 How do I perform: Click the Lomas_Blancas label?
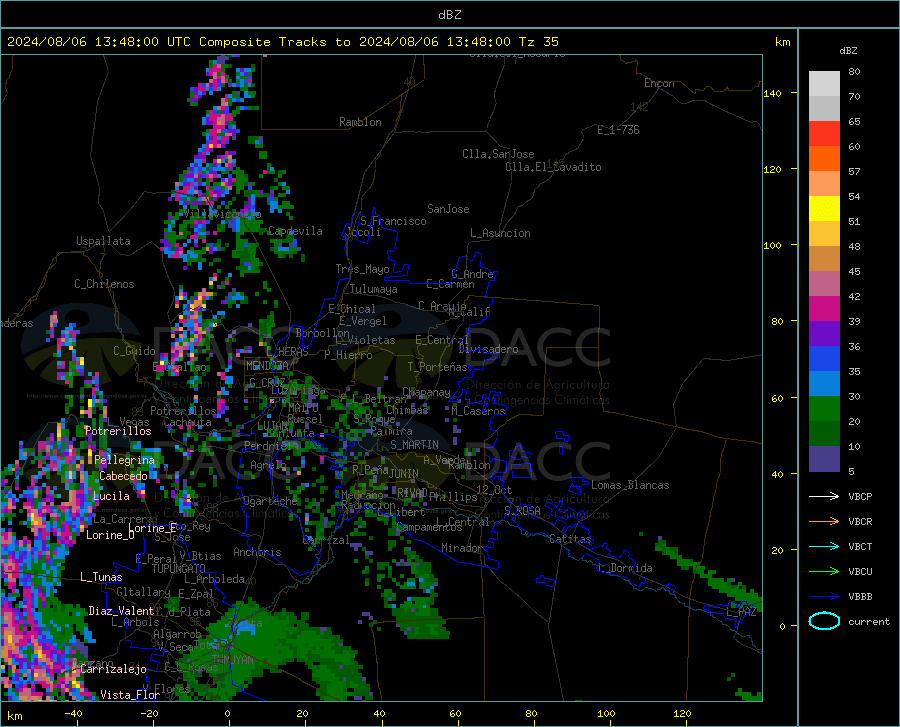click(x=630, y=485)
